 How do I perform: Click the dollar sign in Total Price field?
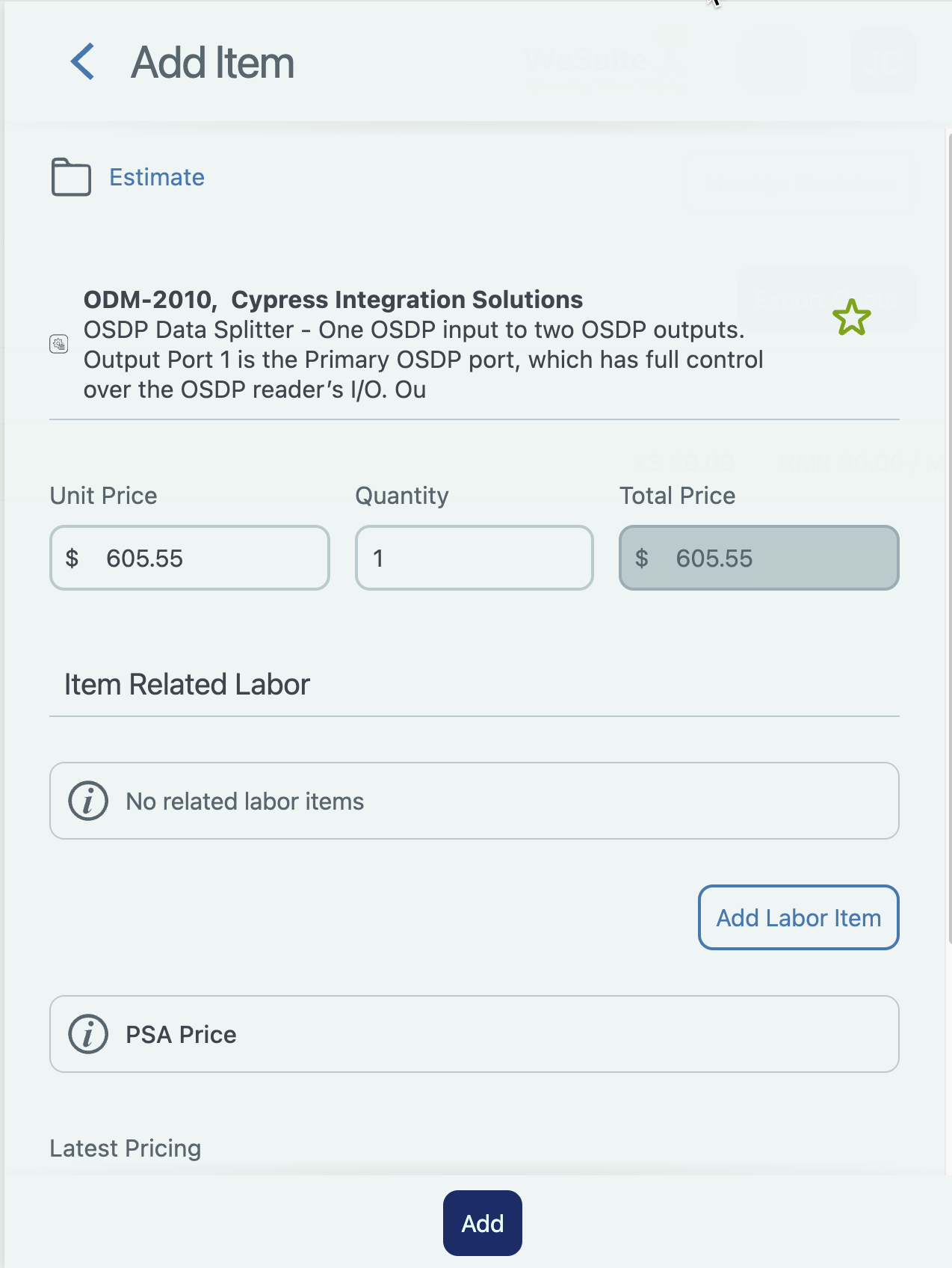pos(641,558)
